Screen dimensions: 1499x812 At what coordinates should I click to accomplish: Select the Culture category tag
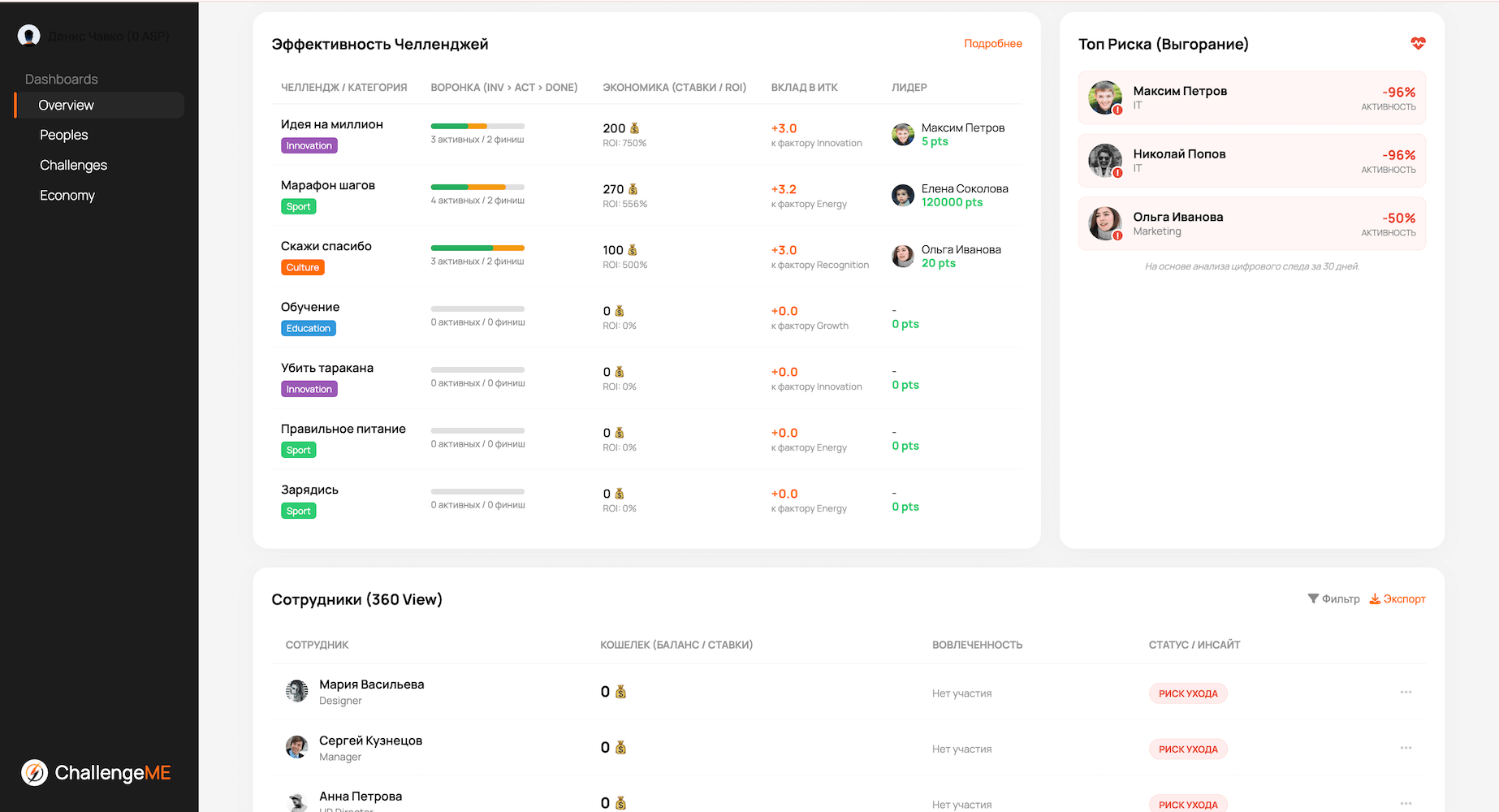302,268
